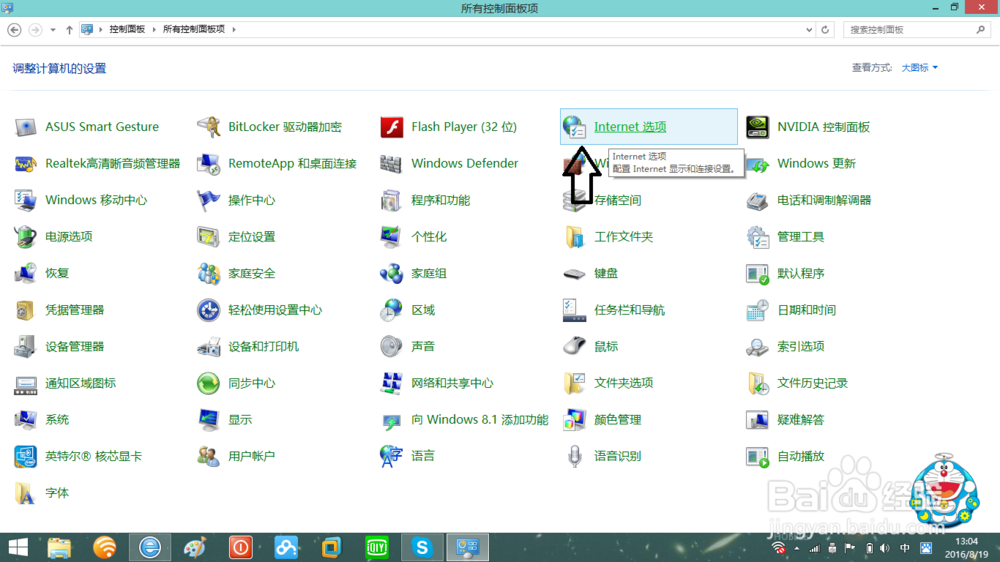Click the 默认程序 link

tap(800, 273)
